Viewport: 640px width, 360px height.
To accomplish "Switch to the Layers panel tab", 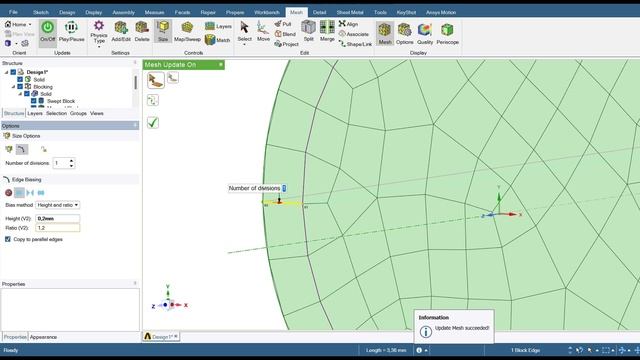I will (x=35, y=113).
